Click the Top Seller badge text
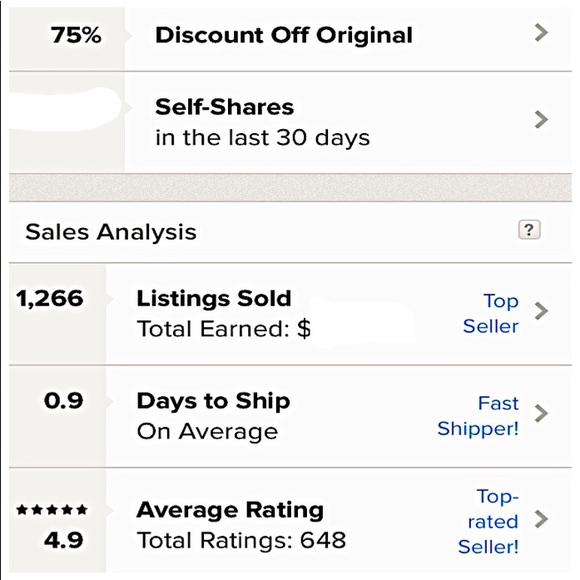Screen dimensions: 580x580 coord(491,314)
